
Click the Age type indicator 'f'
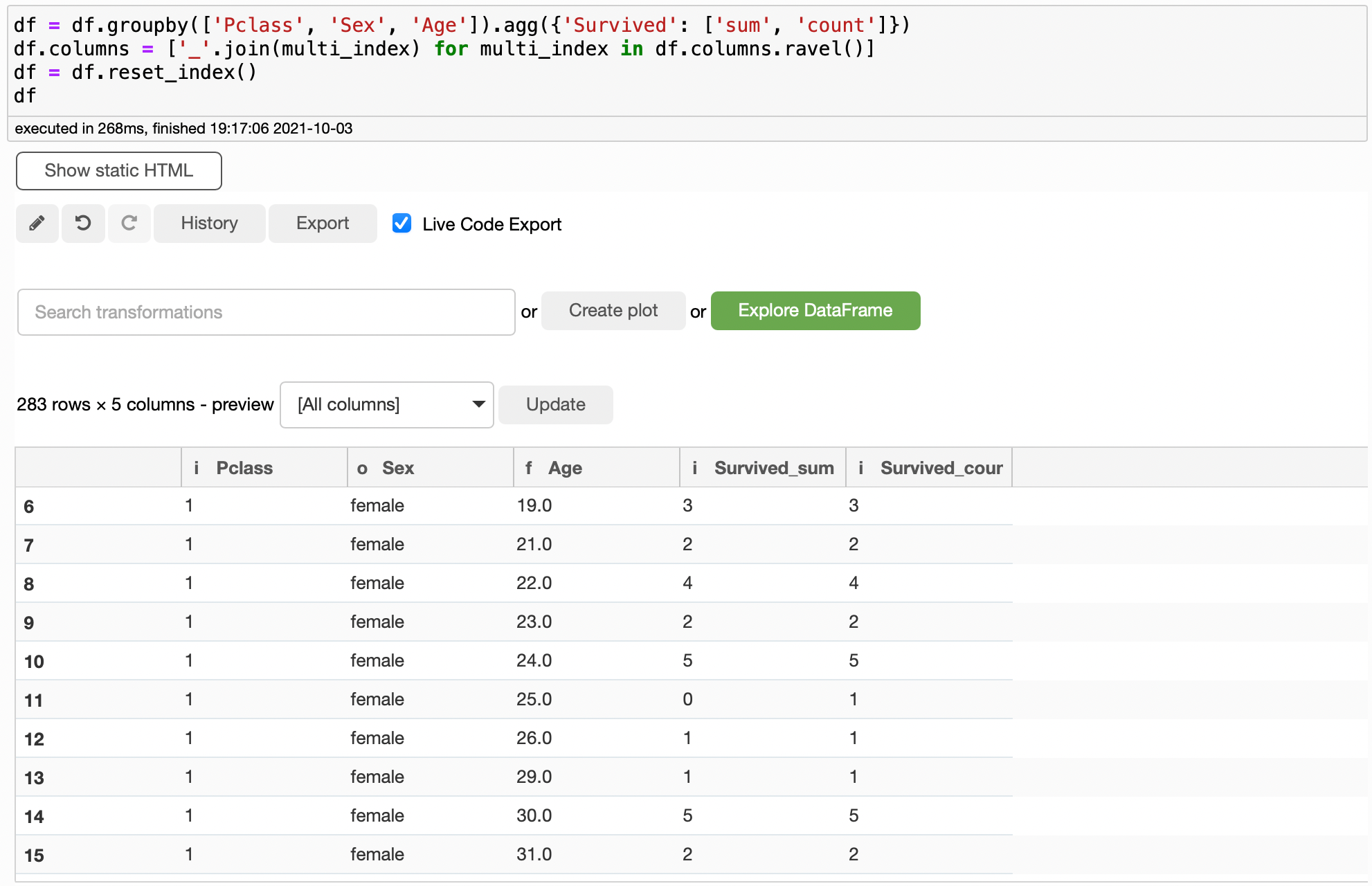tap(528, 468)
